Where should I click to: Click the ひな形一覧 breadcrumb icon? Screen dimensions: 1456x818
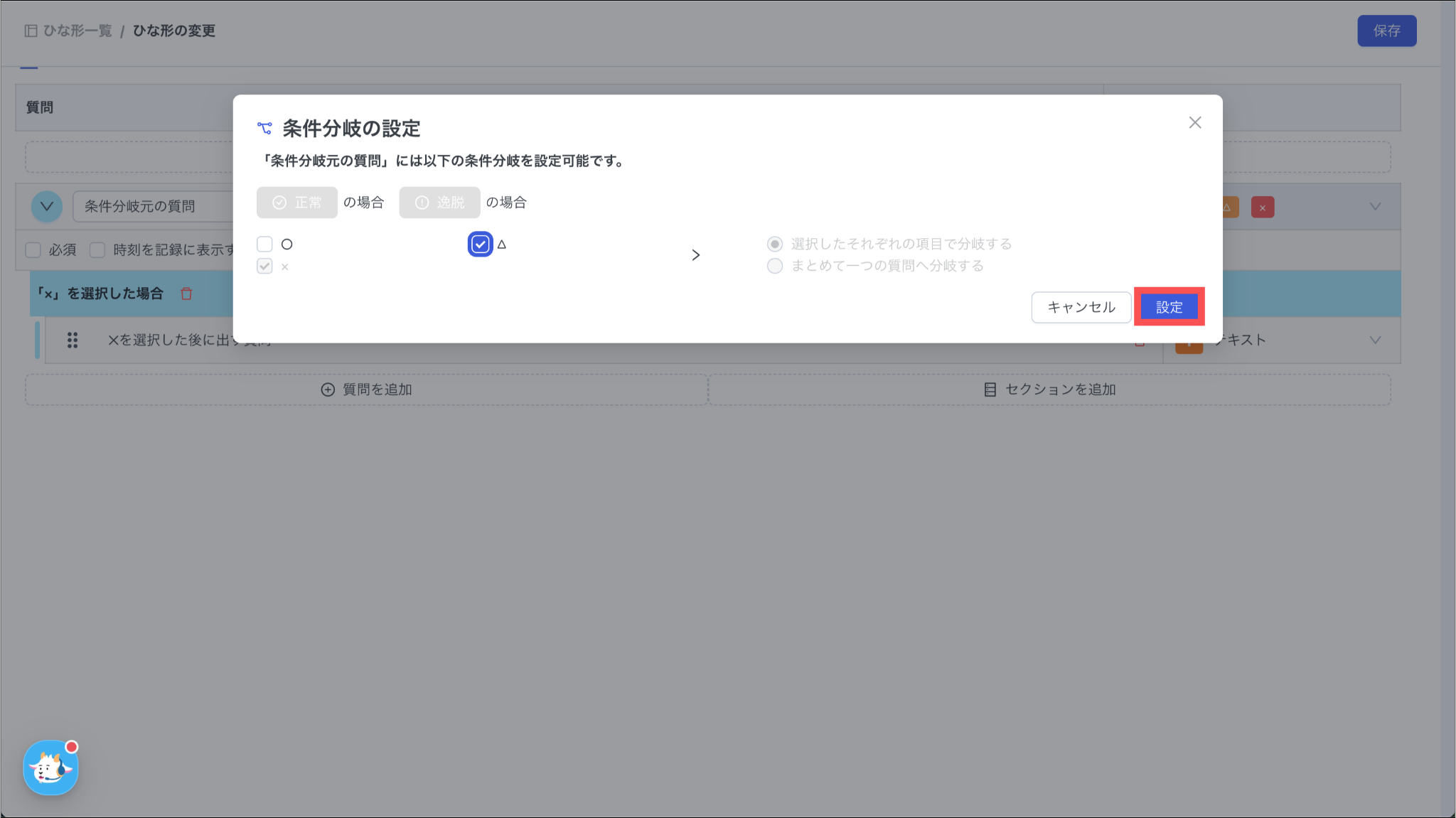(x=31, y=31)
